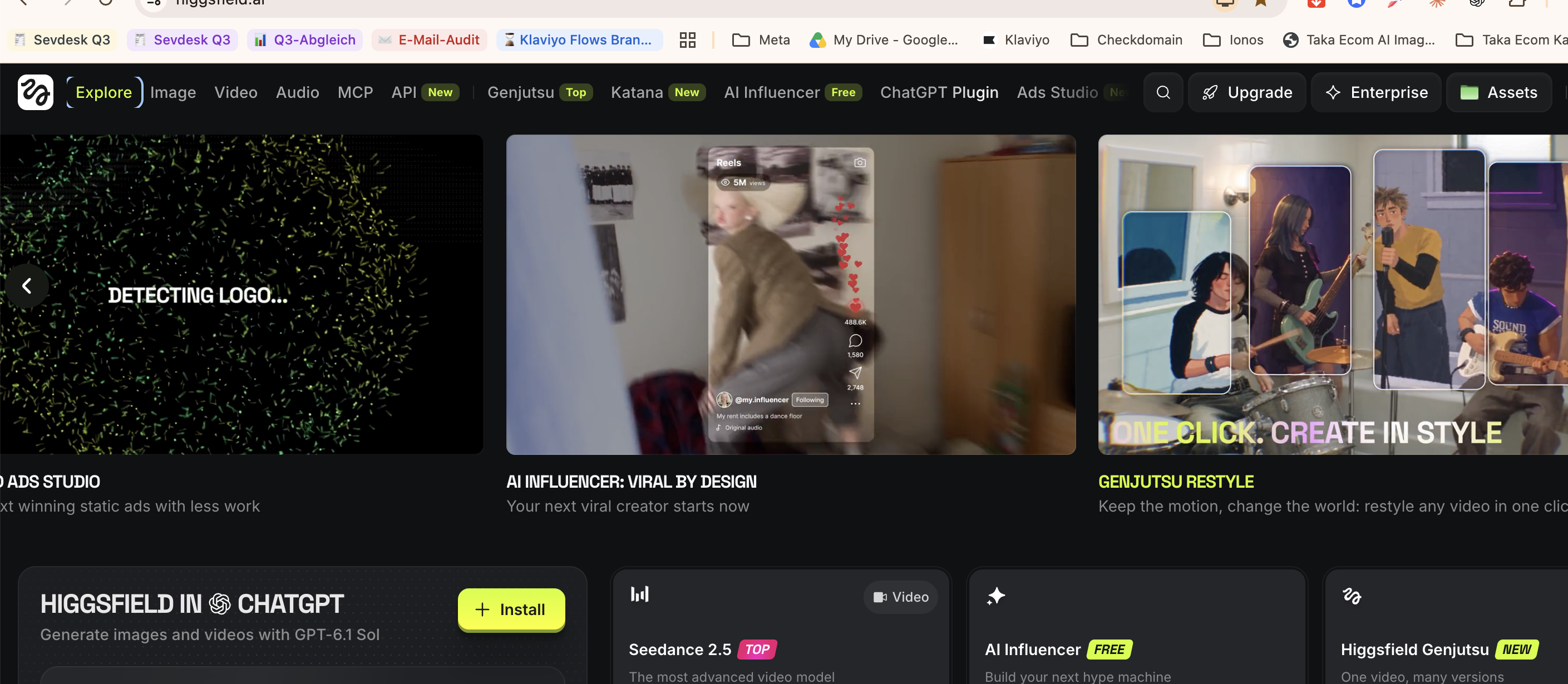Screen dimensions: 1568x684
Task: Click the Seedance 2.5 card title
Action: click(680, 650)
